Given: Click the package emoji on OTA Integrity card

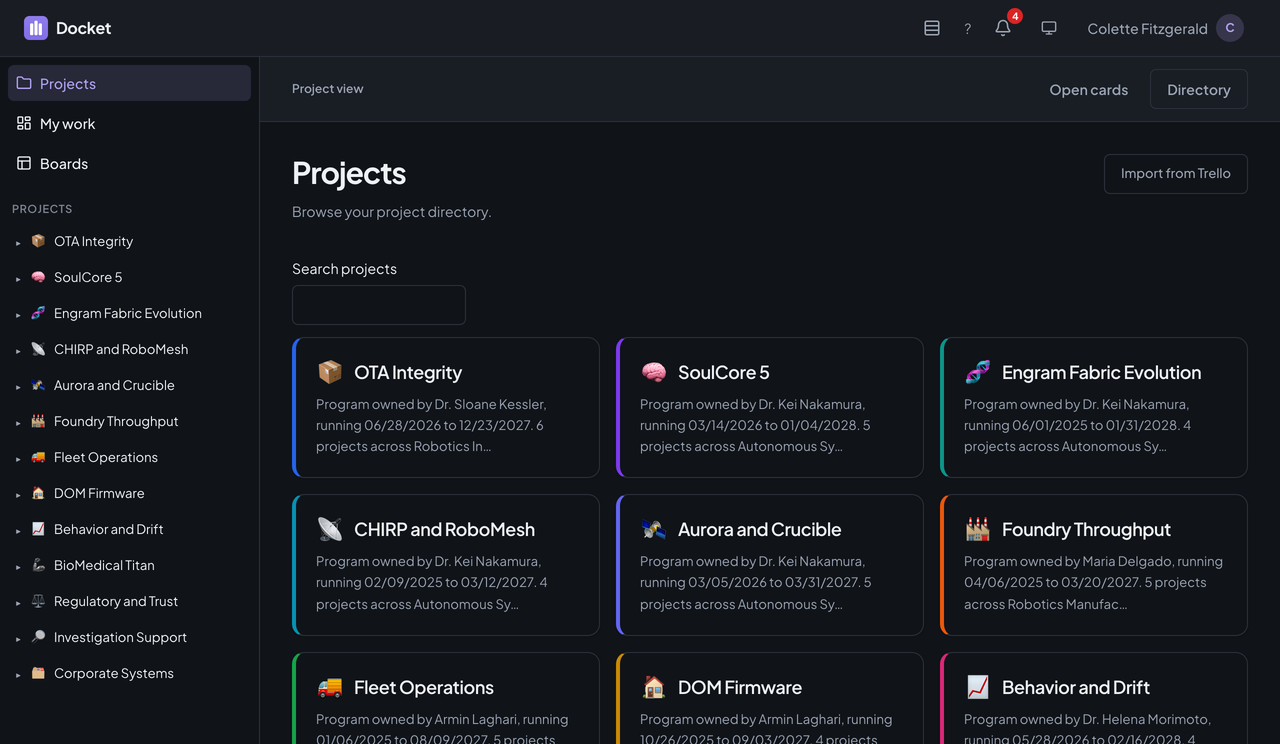Looking at the screenshot, I should pos(330,372).
